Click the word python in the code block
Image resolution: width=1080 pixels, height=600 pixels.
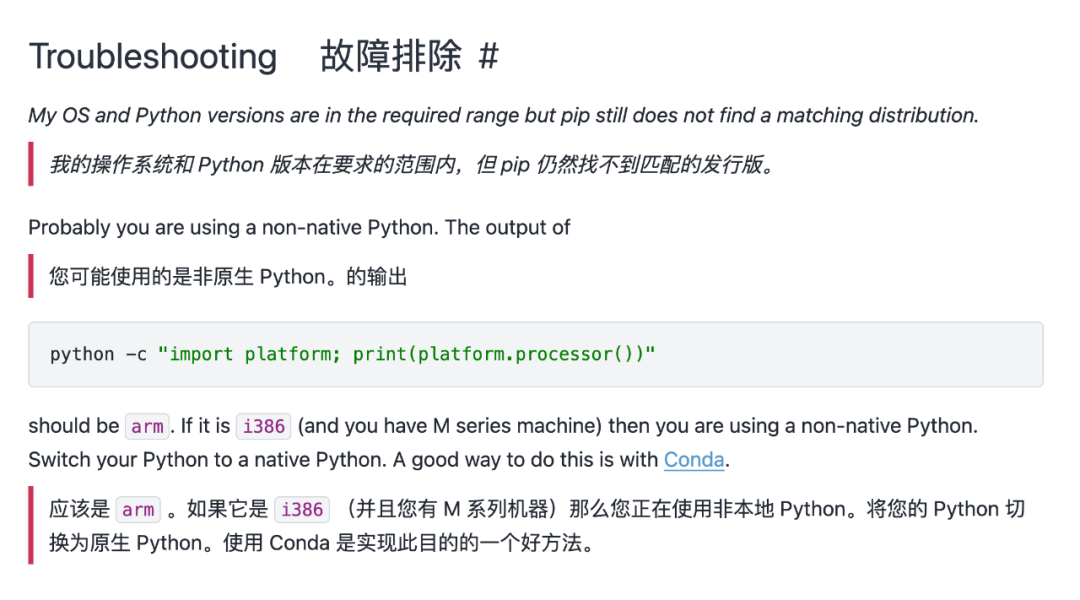pos(82,354)
